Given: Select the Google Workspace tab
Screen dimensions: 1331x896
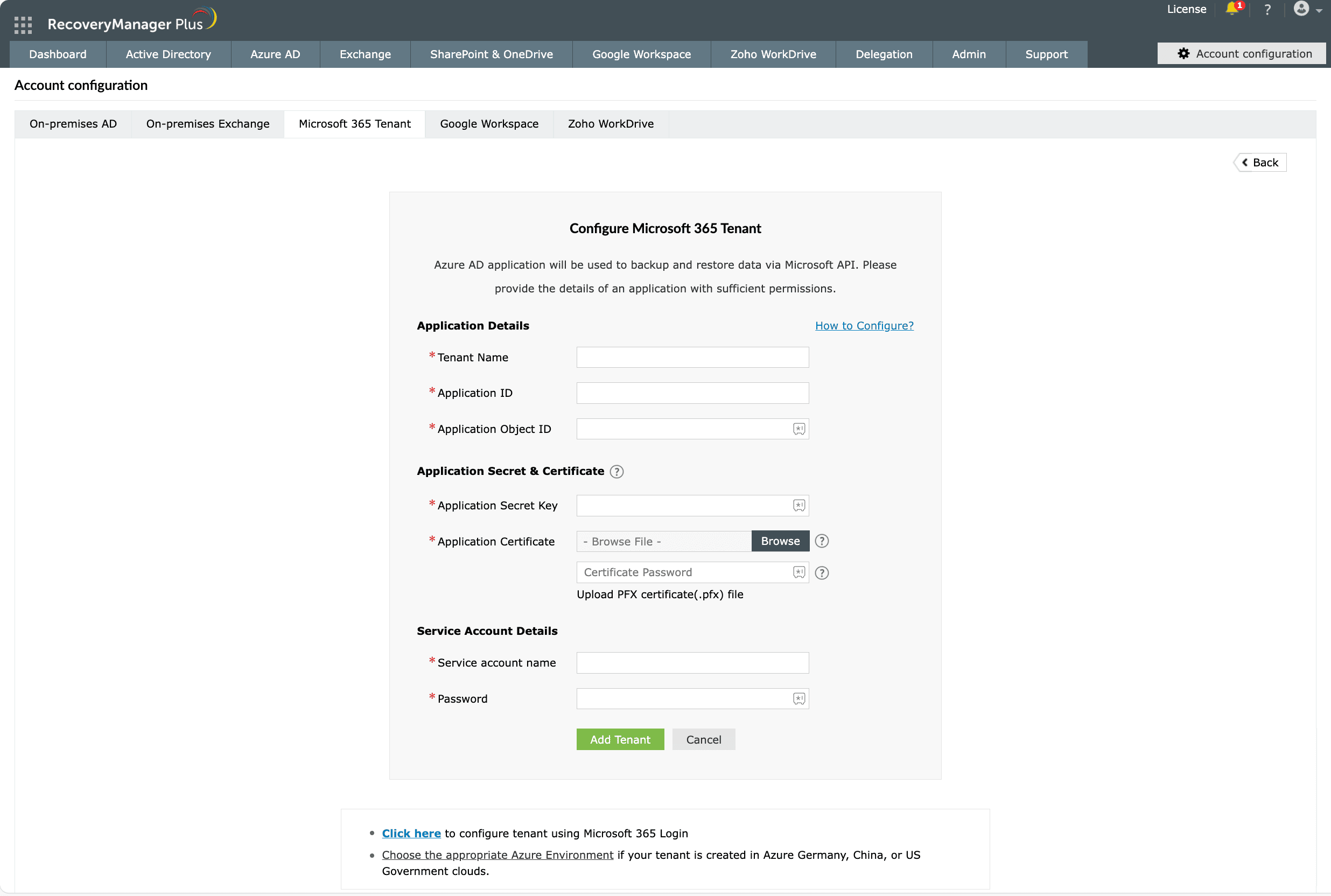Looking at the screenshot, I should pos(489,123).
